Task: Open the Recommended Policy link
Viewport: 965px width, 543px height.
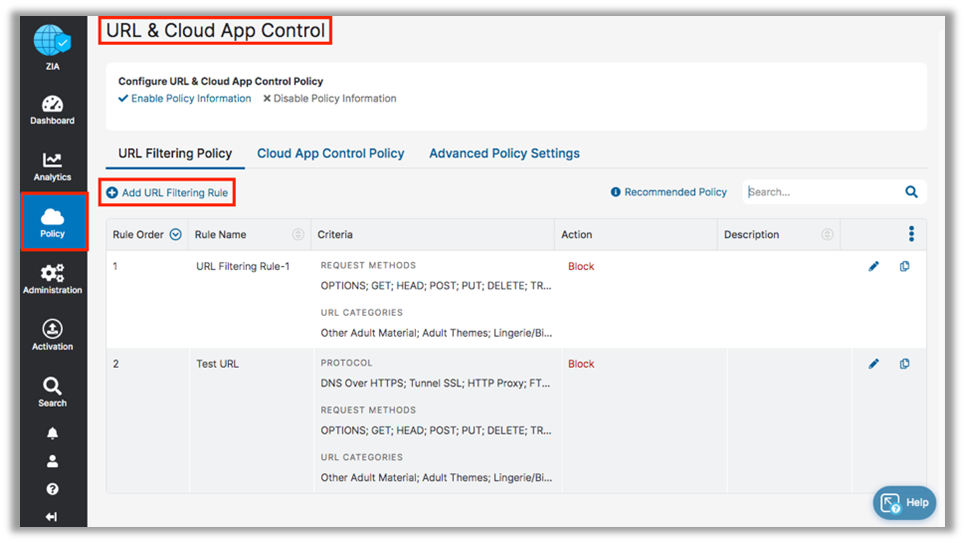Action: (668, 192)
